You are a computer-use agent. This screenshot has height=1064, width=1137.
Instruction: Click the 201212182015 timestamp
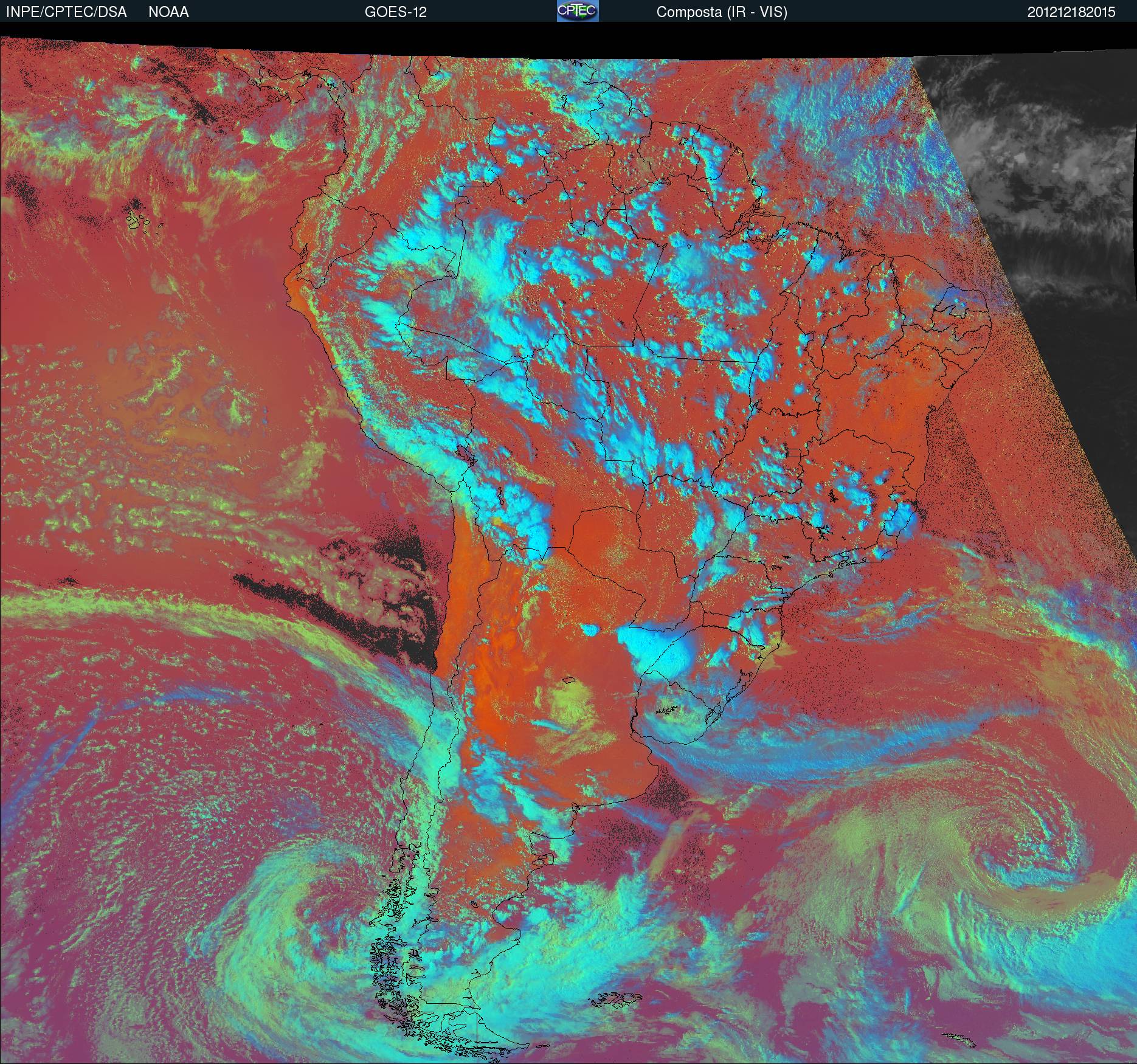[x=1071, y=12]
